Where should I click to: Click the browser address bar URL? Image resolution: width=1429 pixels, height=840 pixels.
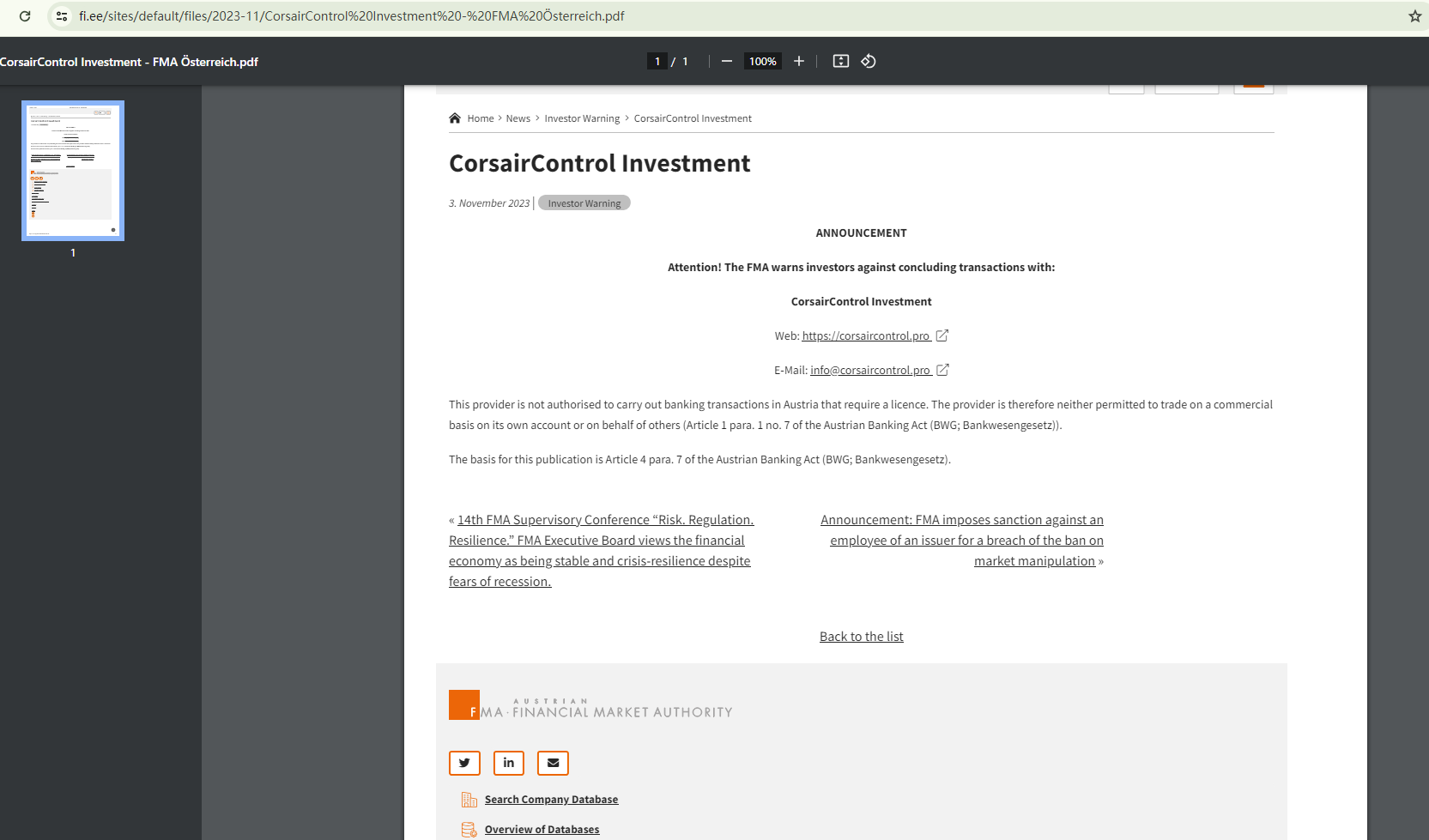[x=352, y=16]
